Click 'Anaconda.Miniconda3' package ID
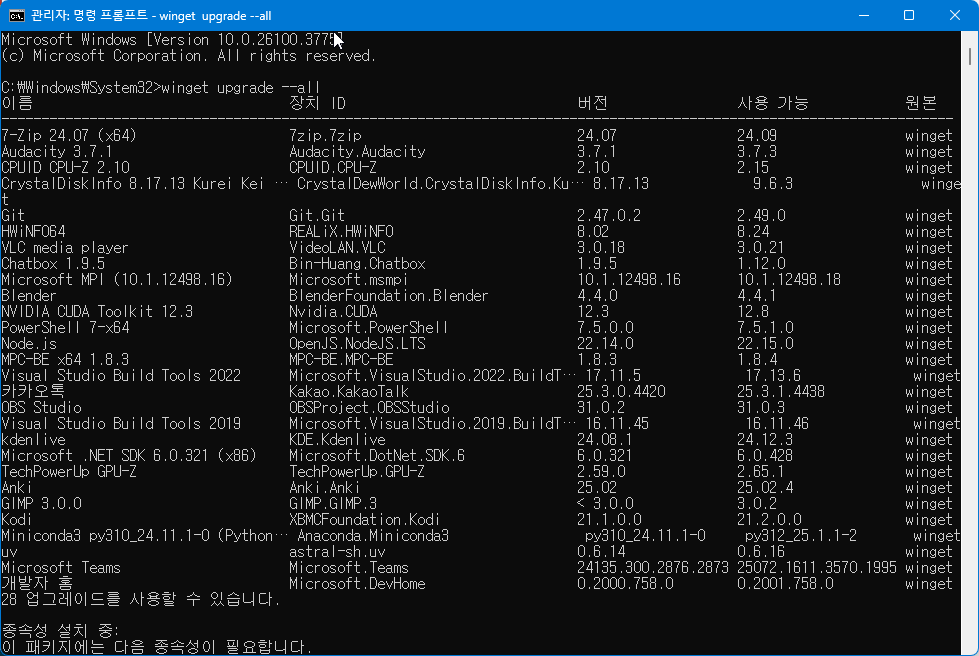The width and height of the screenshot is (979, 656). (373, 536)
